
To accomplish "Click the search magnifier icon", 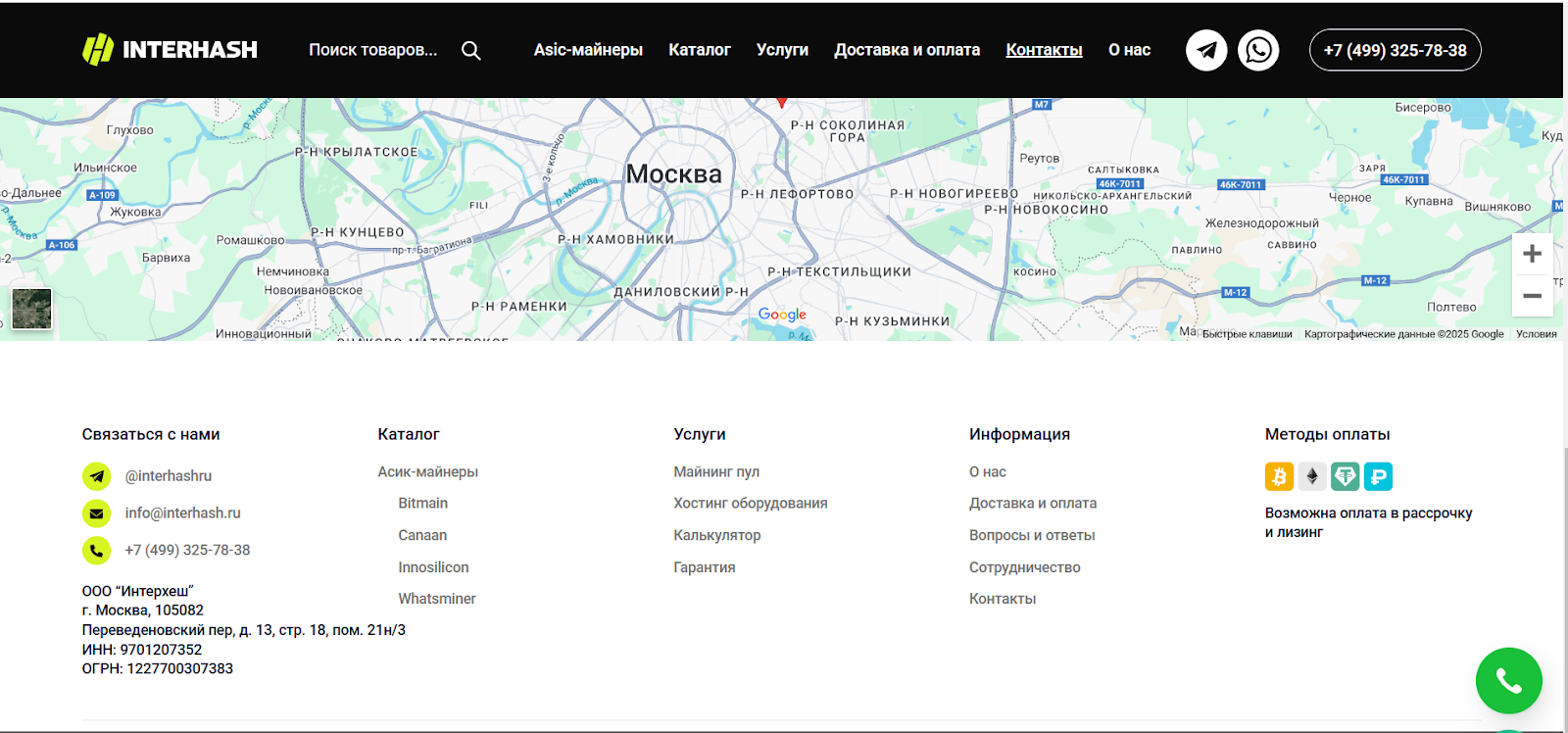I will [471, 51].
